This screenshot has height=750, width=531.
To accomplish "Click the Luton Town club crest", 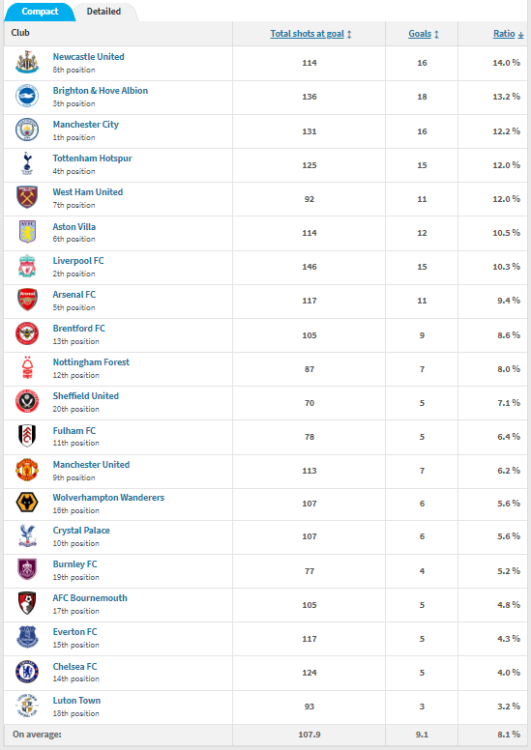I will click(27, 706).
